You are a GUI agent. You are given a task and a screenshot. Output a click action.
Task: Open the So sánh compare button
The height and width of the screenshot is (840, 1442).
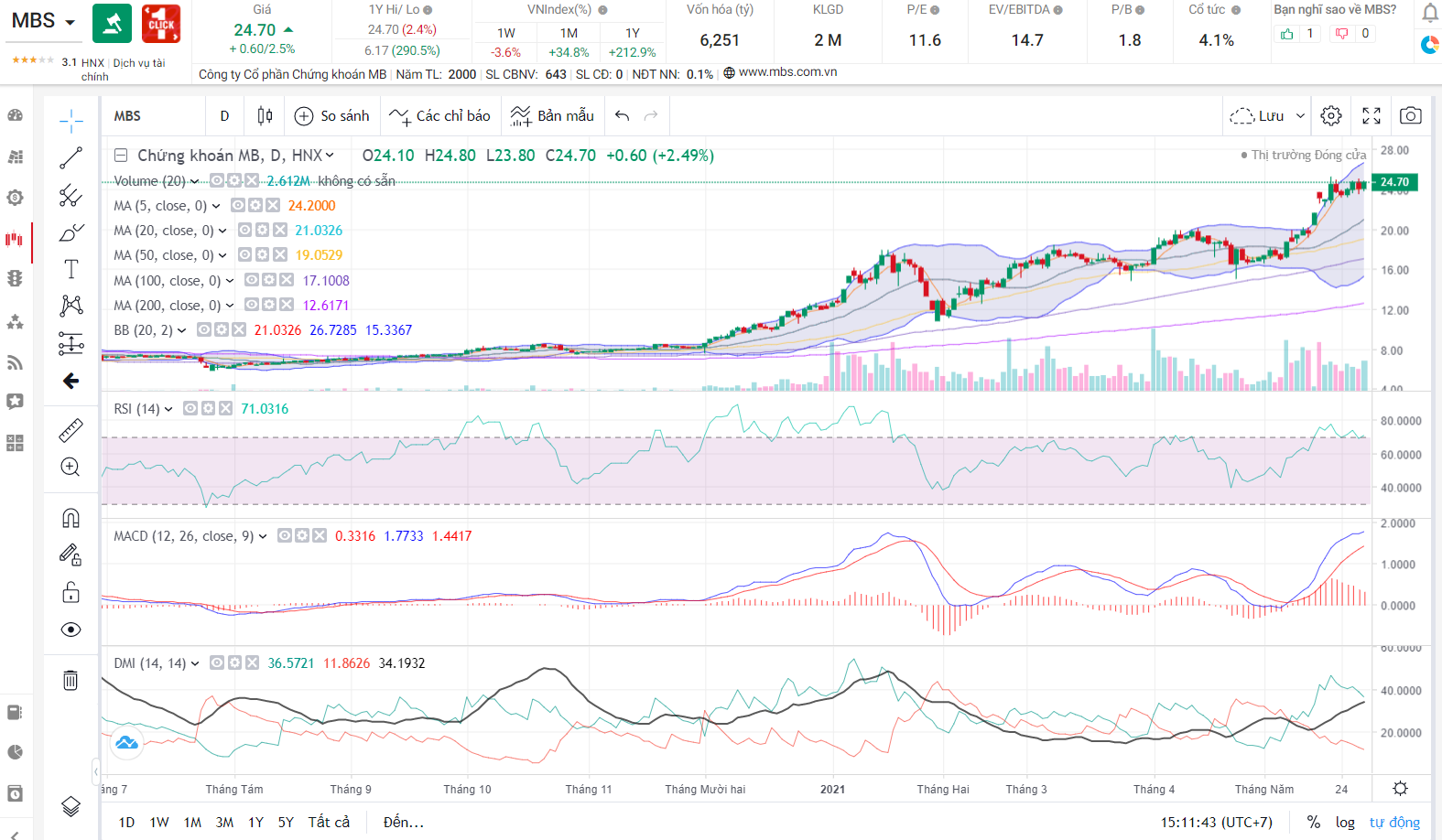pyautogui.click(x=331, y=115)
